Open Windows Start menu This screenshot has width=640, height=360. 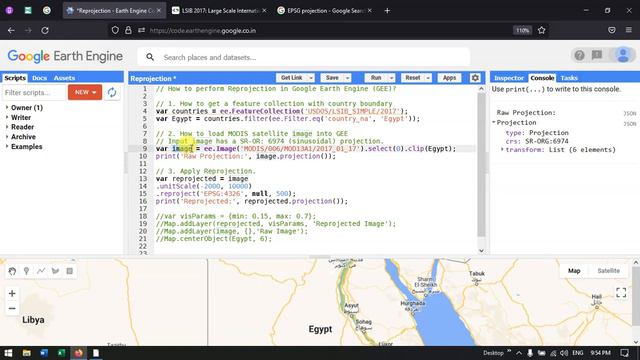[8, 353]
